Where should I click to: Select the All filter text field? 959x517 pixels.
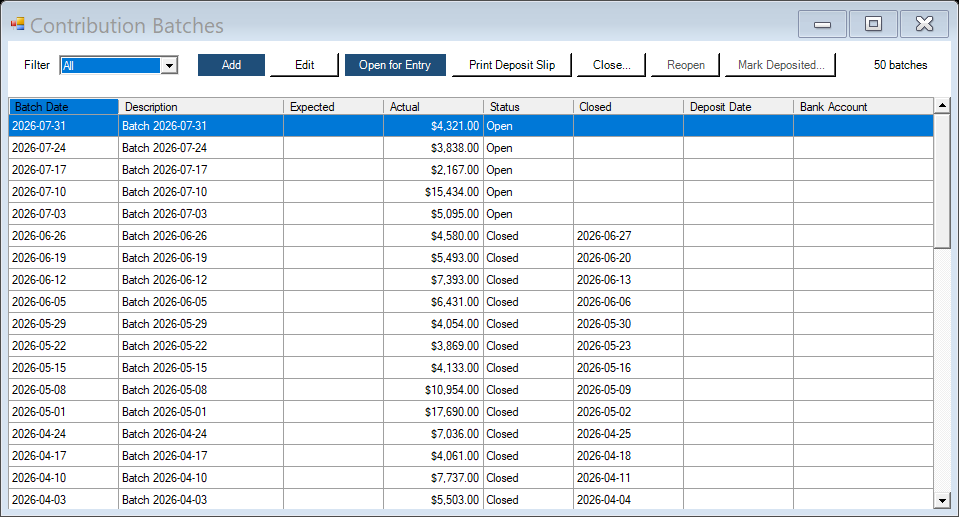(111, 65)
